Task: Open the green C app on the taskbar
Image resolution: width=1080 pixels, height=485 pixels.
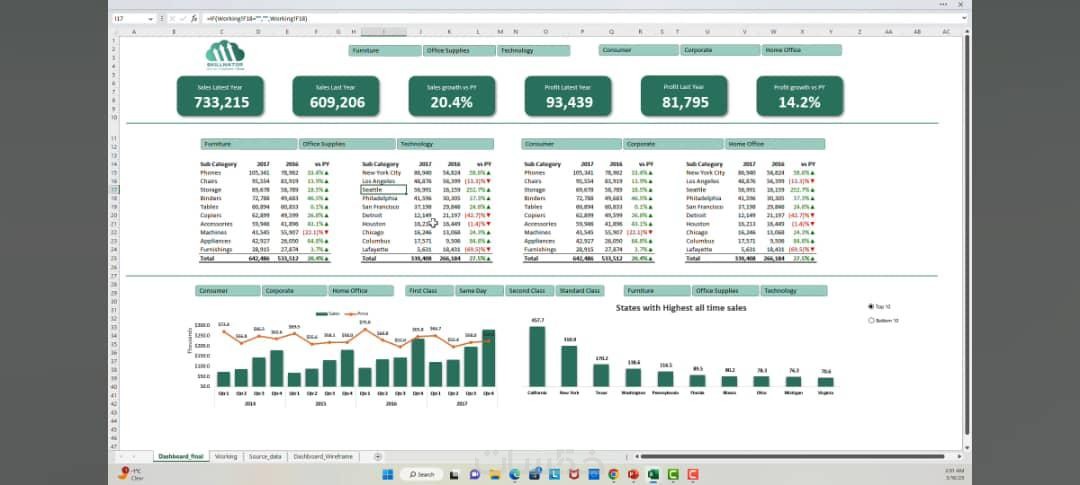Action: click(673, 474)
